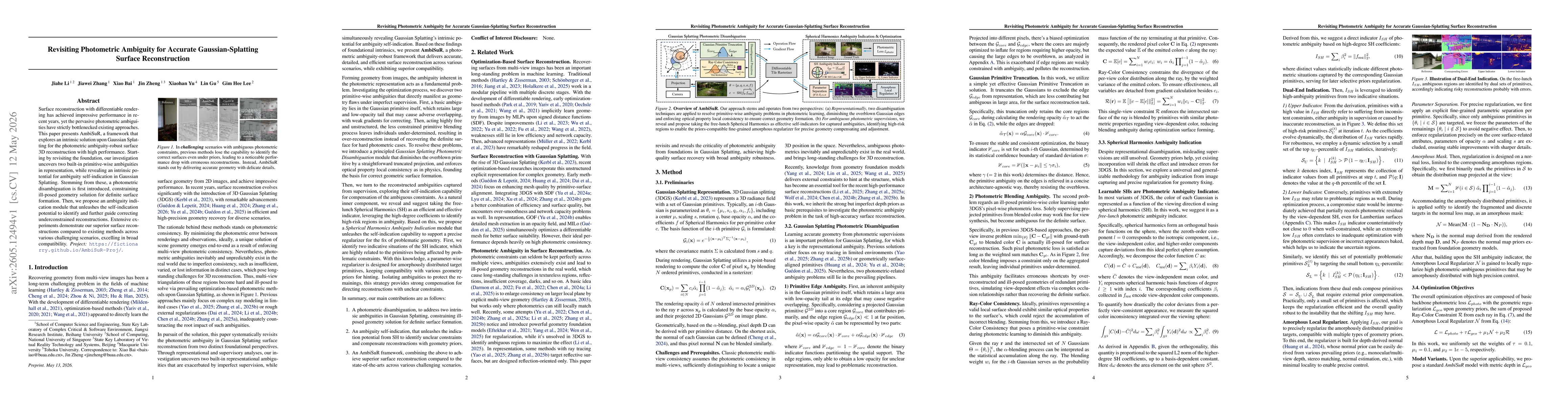Click the '2. Related Work' heading
The image size is (1568, 406).
pyautogui.click(x=493, y=52)
